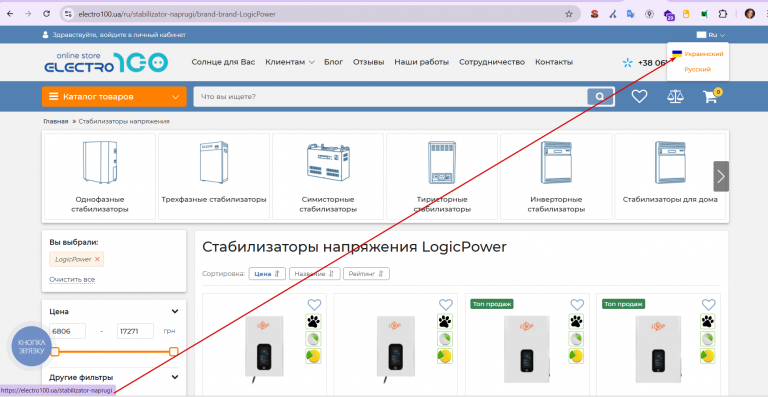Click login link Здравствуйте, войдите в личный кабинет
Viewport: 768px width, 397px height.
click(119, 35)
